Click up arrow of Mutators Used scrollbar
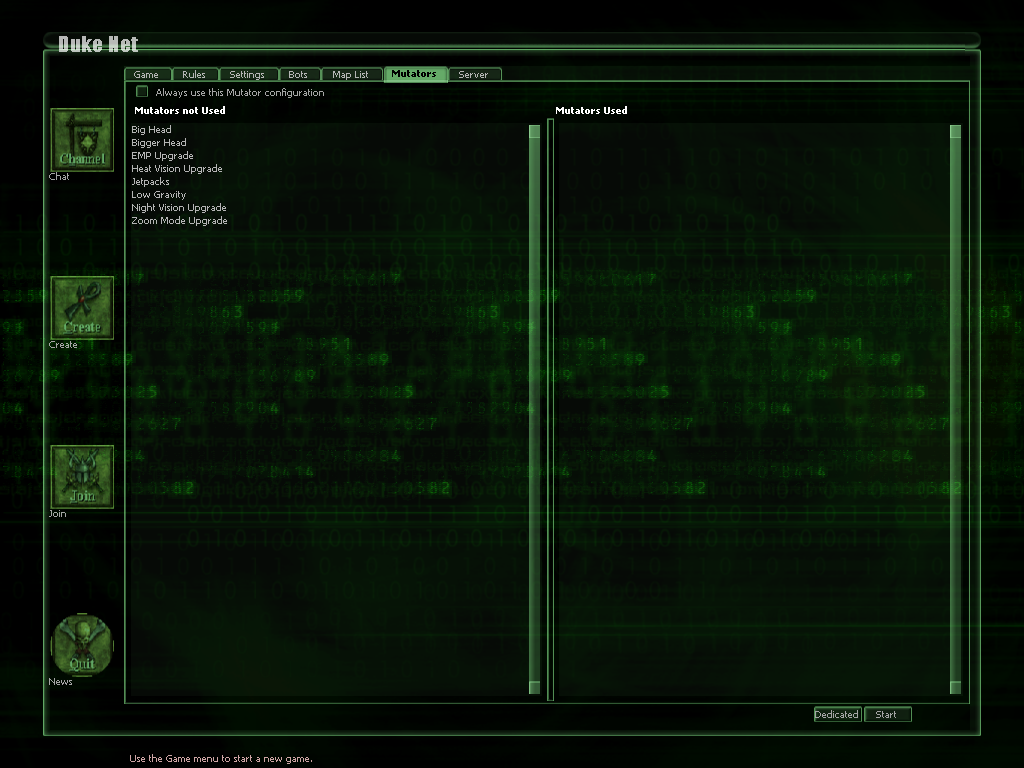 click(955, 131)
